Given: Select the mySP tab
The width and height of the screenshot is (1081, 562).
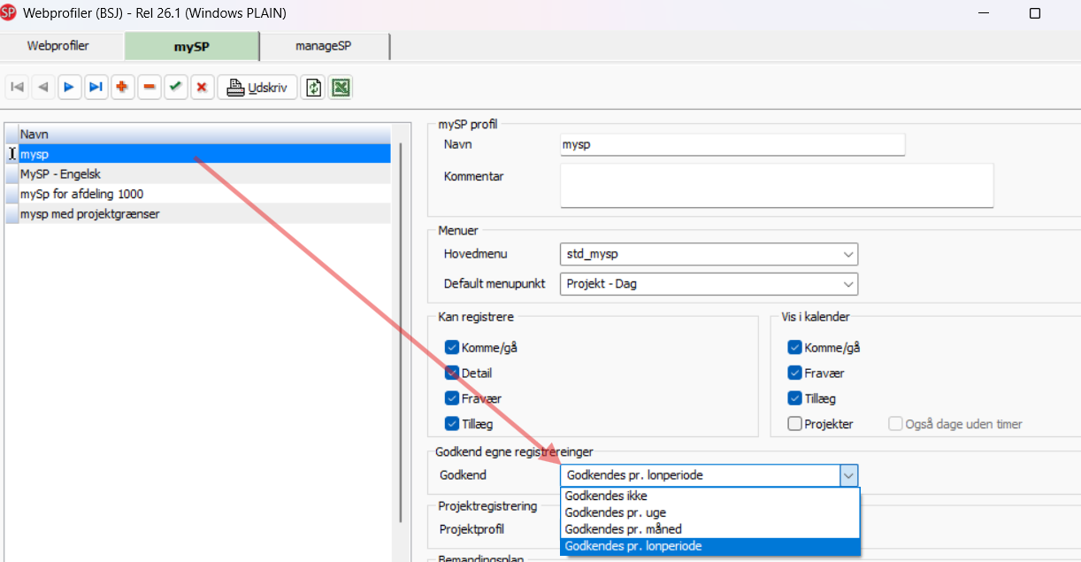Looking at the screenshot, I should (x=192, y=47).
